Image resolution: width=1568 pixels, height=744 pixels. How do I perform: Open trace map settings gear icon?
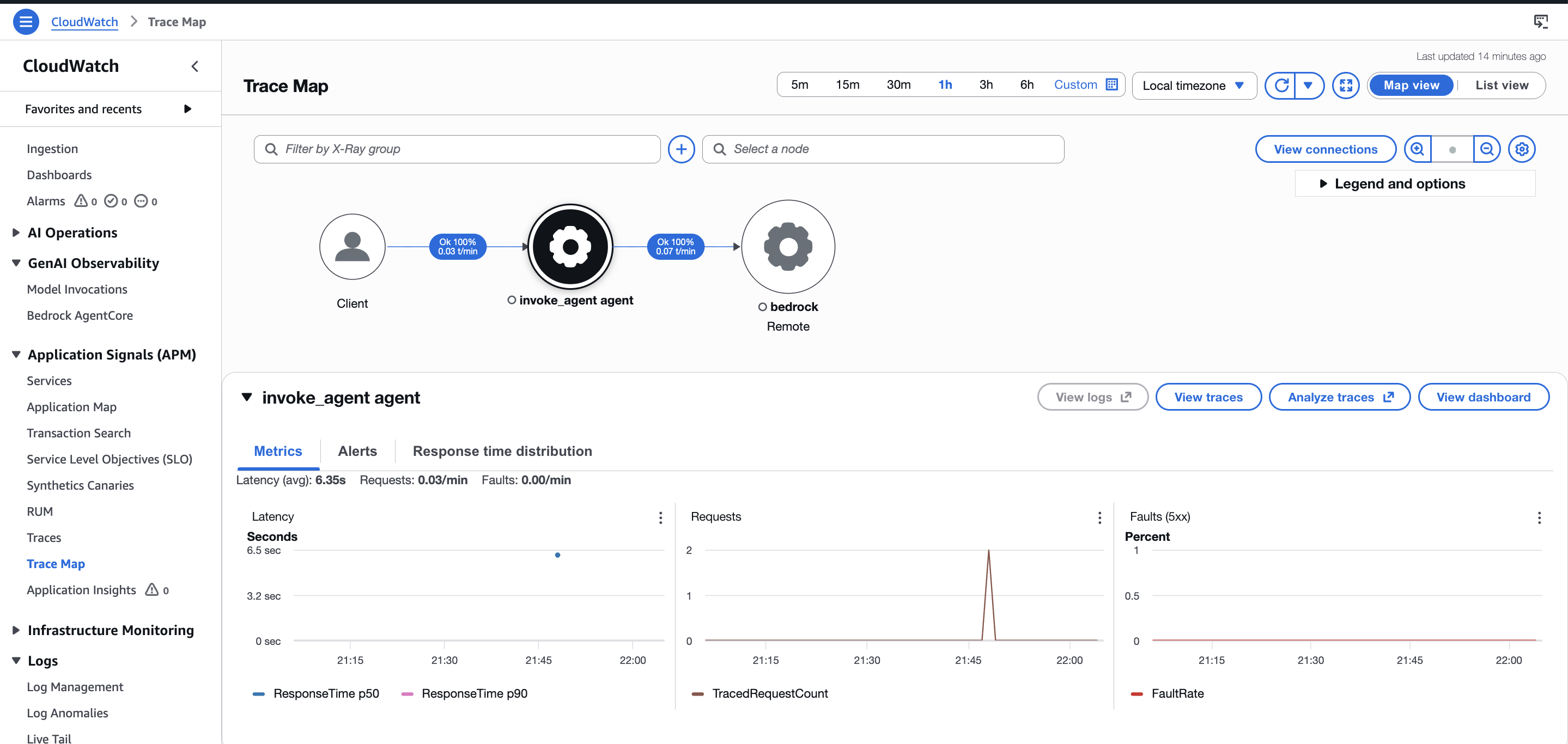(x=1522, y=149)
